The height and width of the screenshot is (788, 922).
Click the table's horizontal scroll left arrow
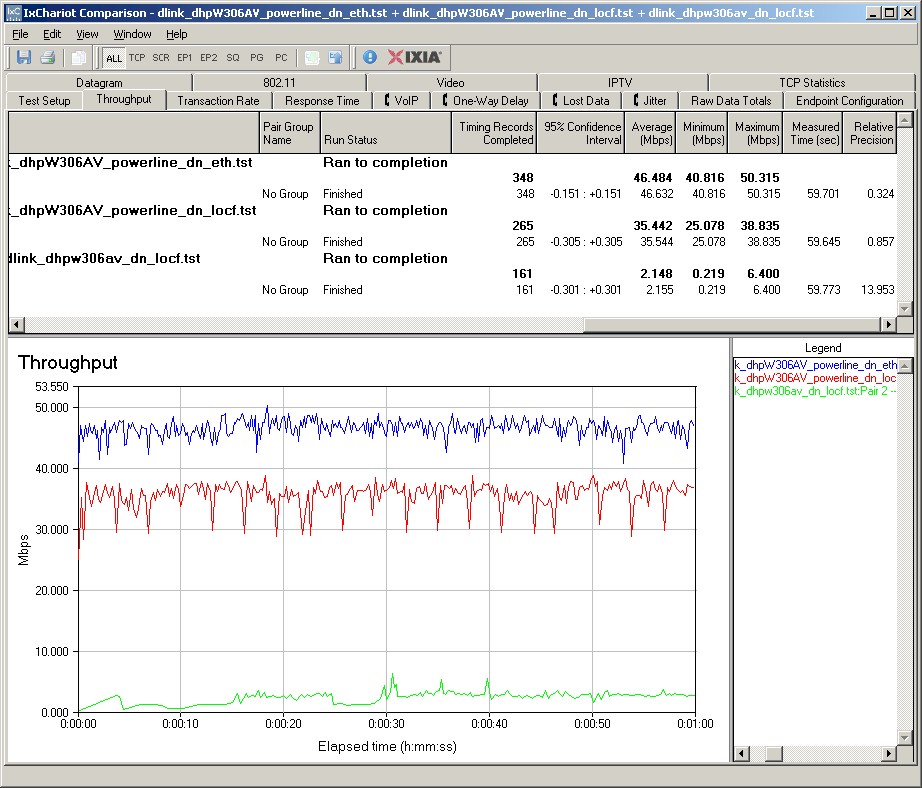(16, 324)
